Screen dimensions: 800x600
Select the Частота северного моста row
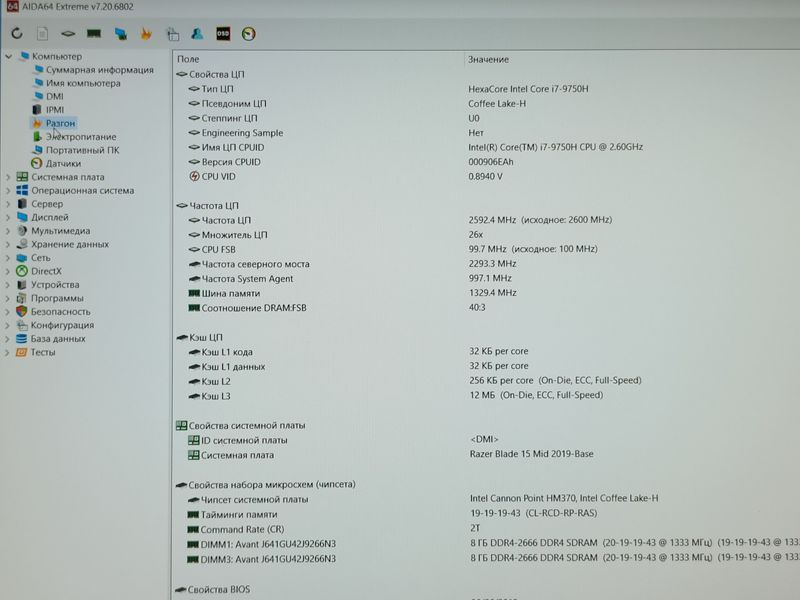tap(487, 264)
